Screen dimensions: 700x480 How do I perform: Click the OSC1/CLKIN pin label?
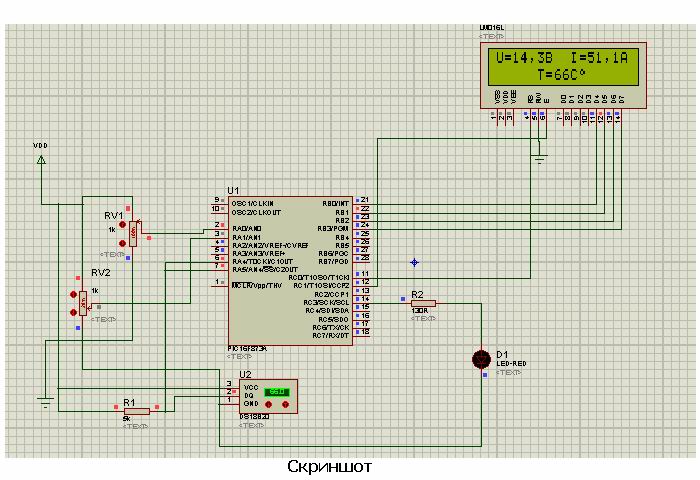(253, 204)
